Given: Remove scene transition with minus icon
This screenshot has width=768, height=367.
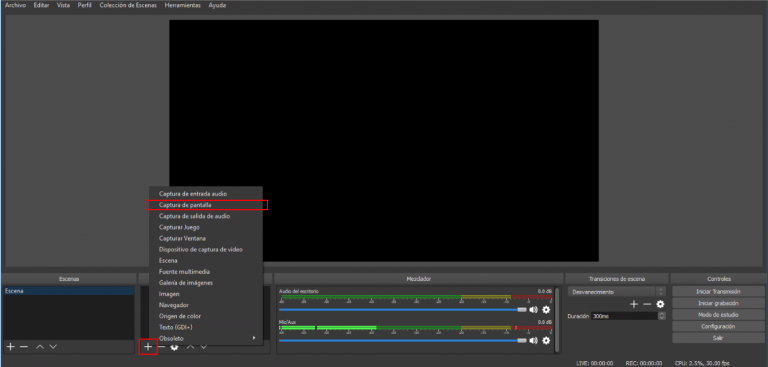Looking at the screenshot, I should [647, 304].
